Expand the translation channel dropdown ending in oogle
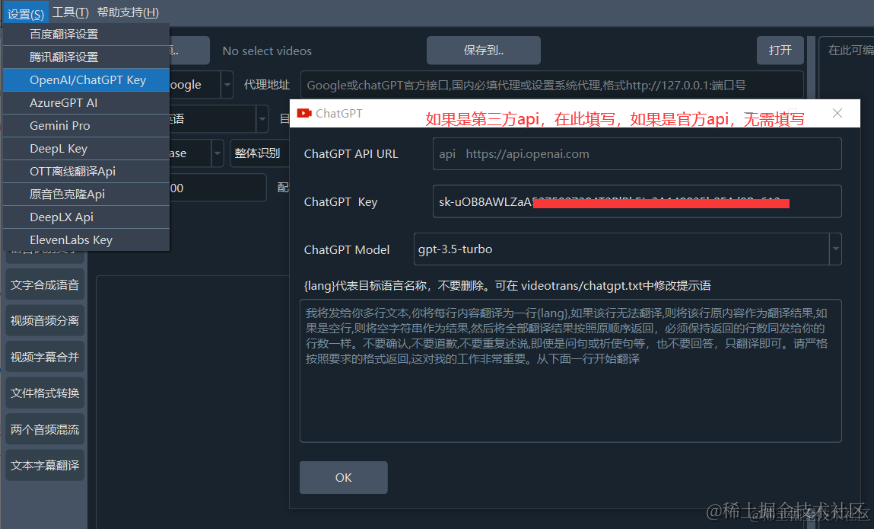 227,85
